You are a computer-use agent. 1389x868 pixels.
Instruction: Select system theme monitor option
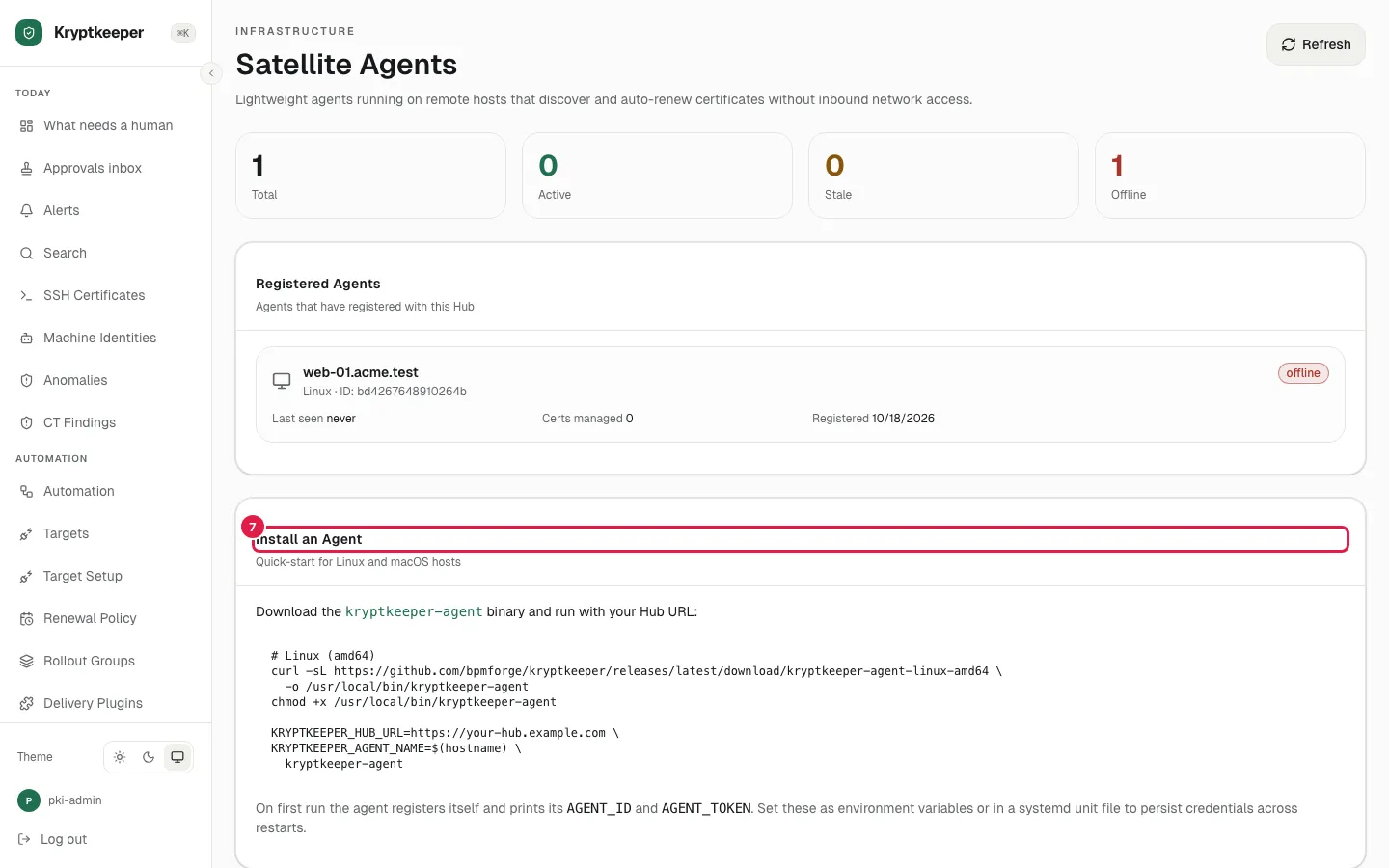click(x=177, y=757)
